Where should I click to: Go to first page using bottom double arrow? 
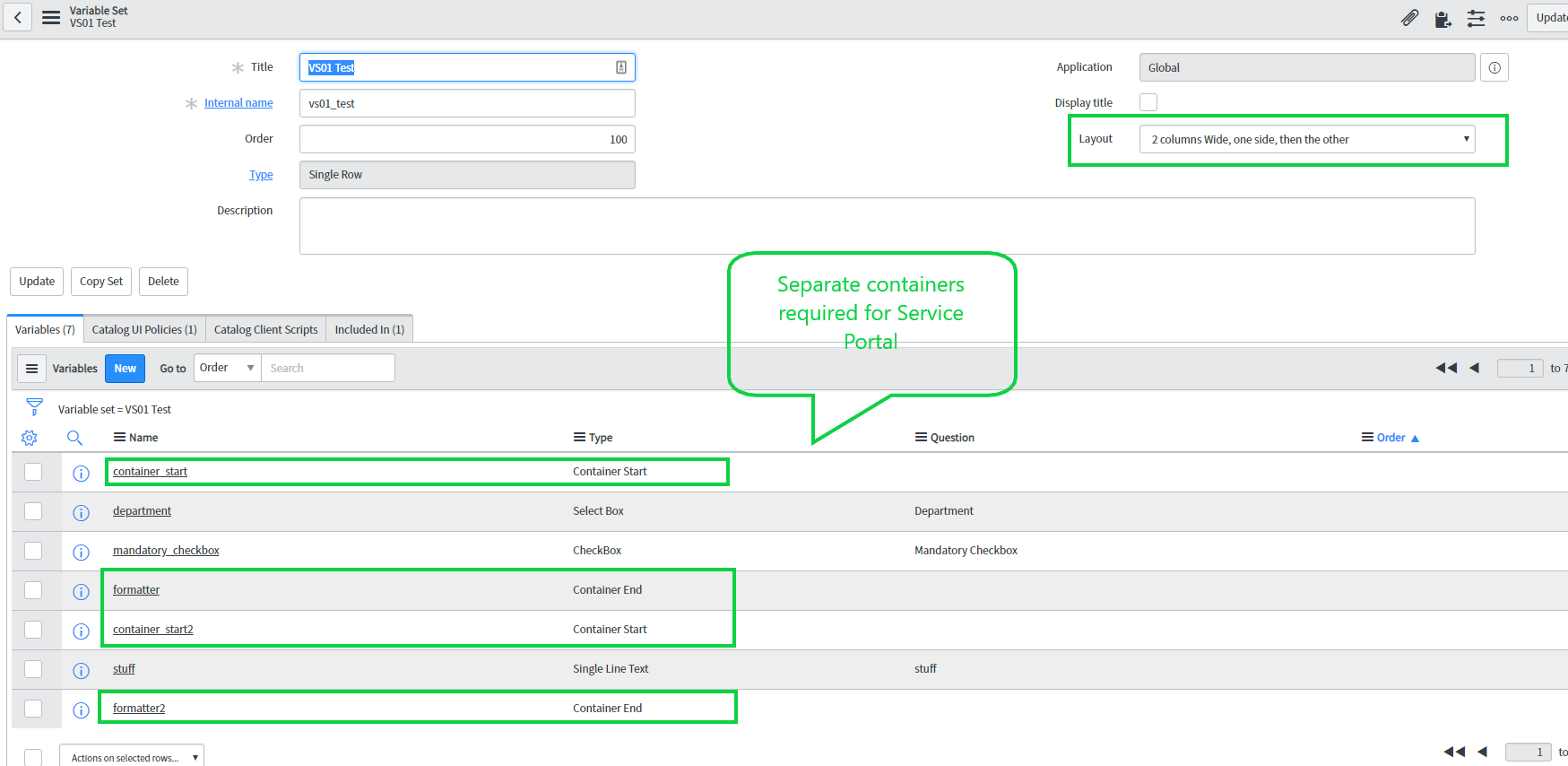[x=1454, y=752]
